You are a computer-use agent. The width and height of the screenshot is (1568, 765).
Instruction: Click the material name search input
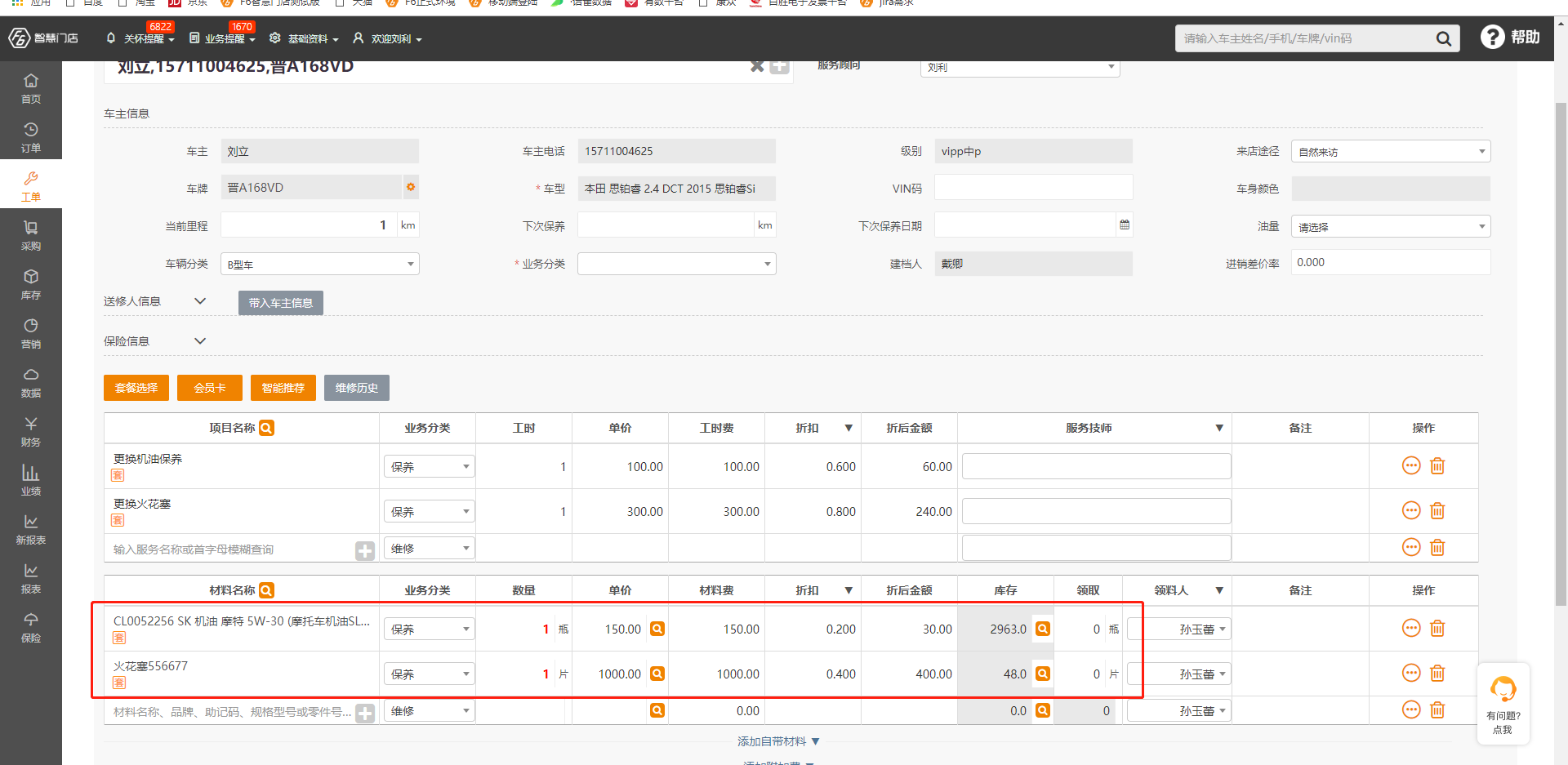[233, 712]
